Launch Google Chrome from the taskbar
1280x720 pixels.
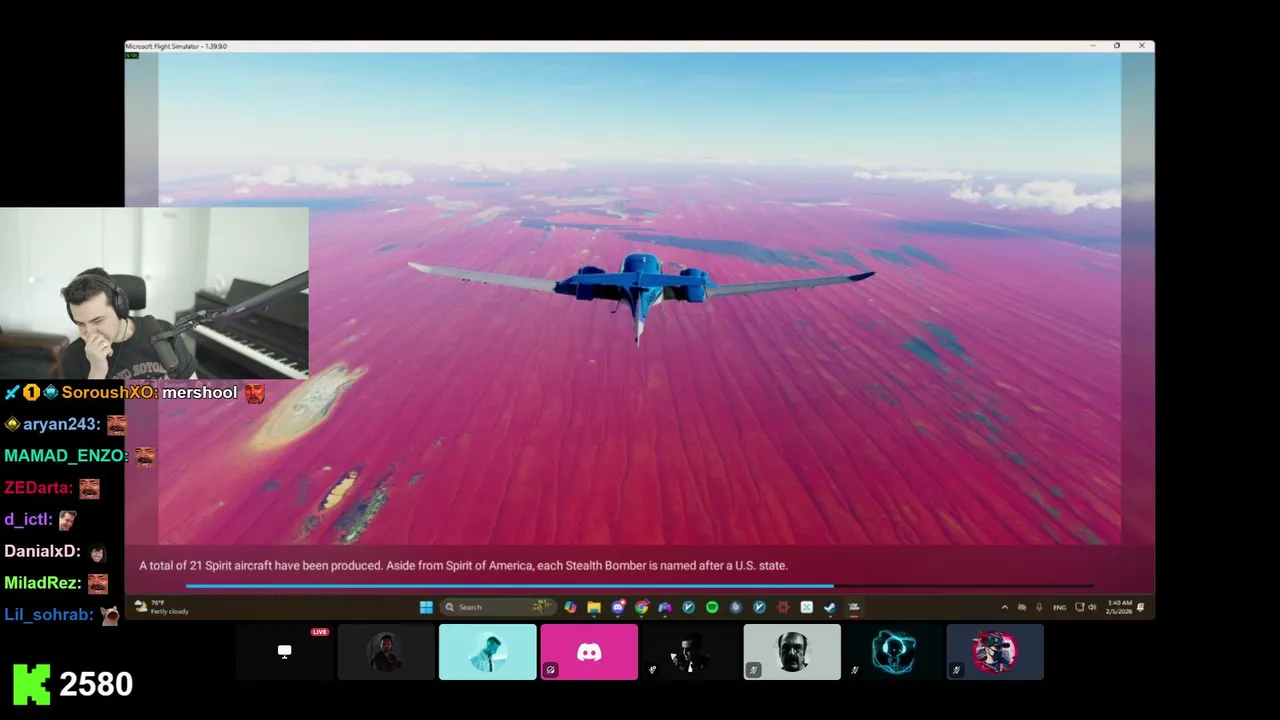click(642, 607)
